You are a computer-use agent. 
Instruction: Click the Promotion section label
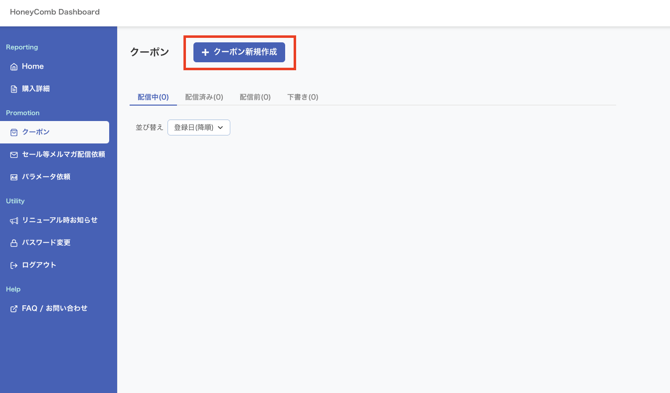(23, 113)
